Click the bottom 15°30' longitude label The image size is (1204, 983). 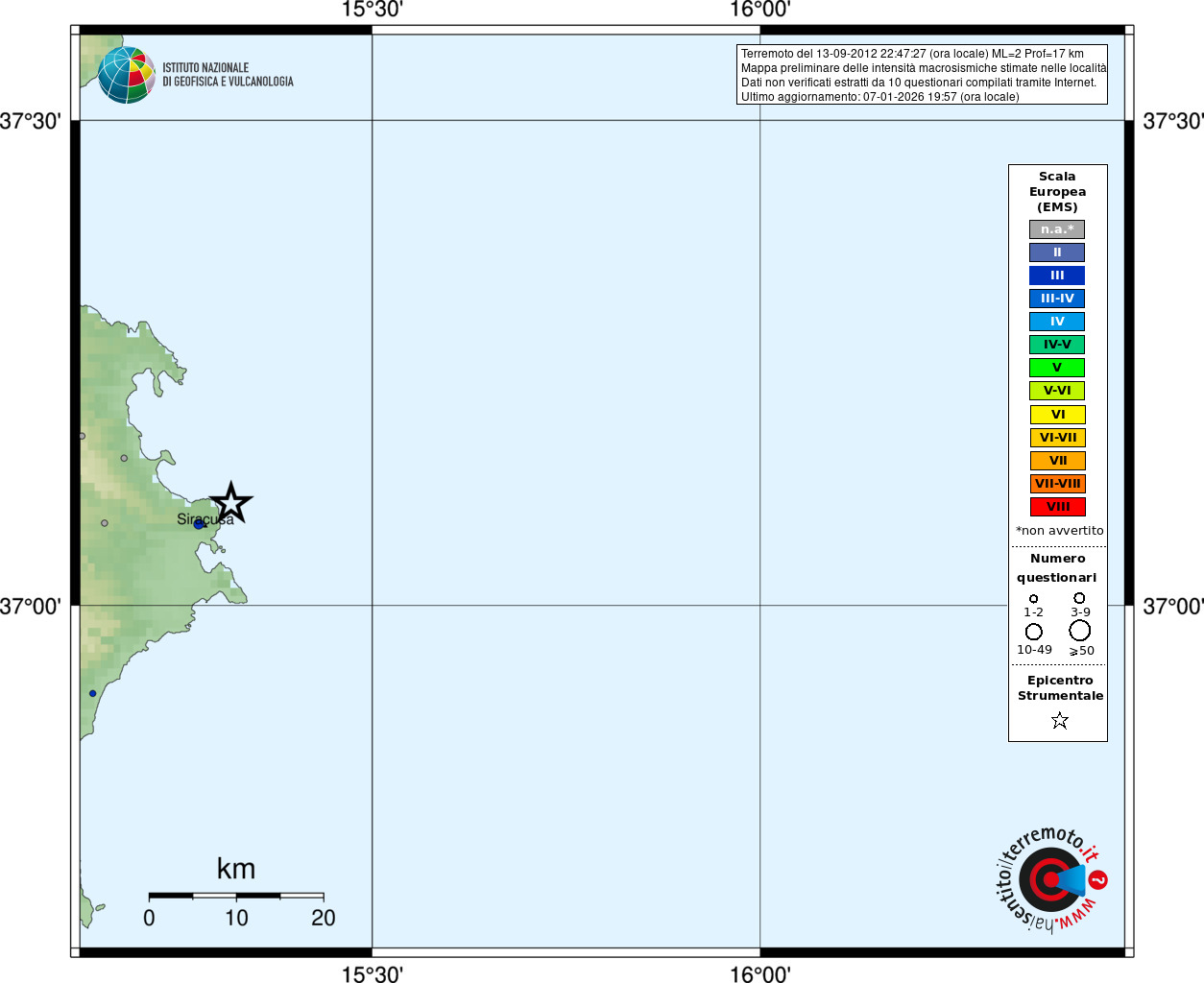[372, 974]
